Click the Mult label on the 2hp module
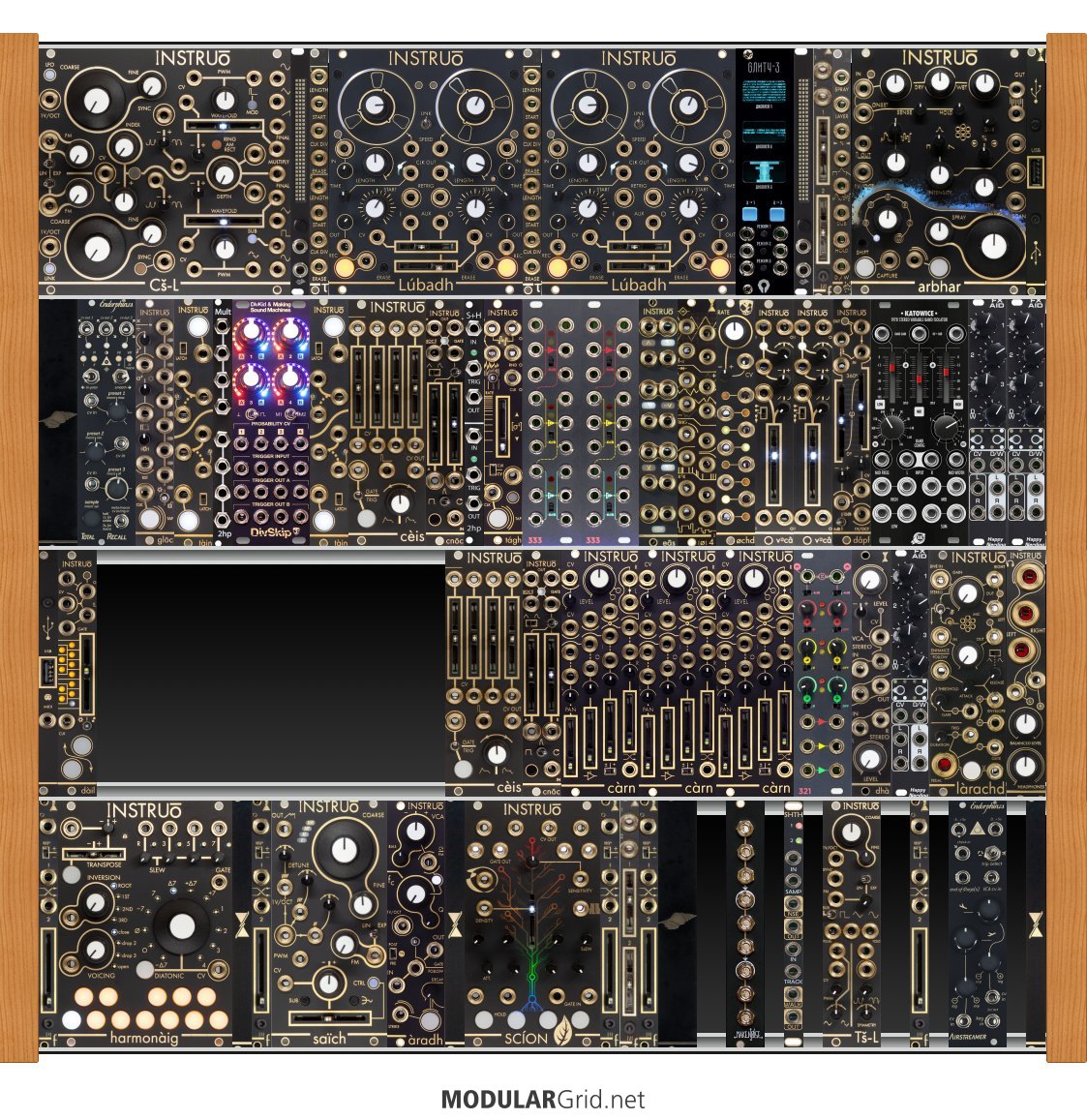This screenshot has width=1087, height=1120. click(223, 312)
